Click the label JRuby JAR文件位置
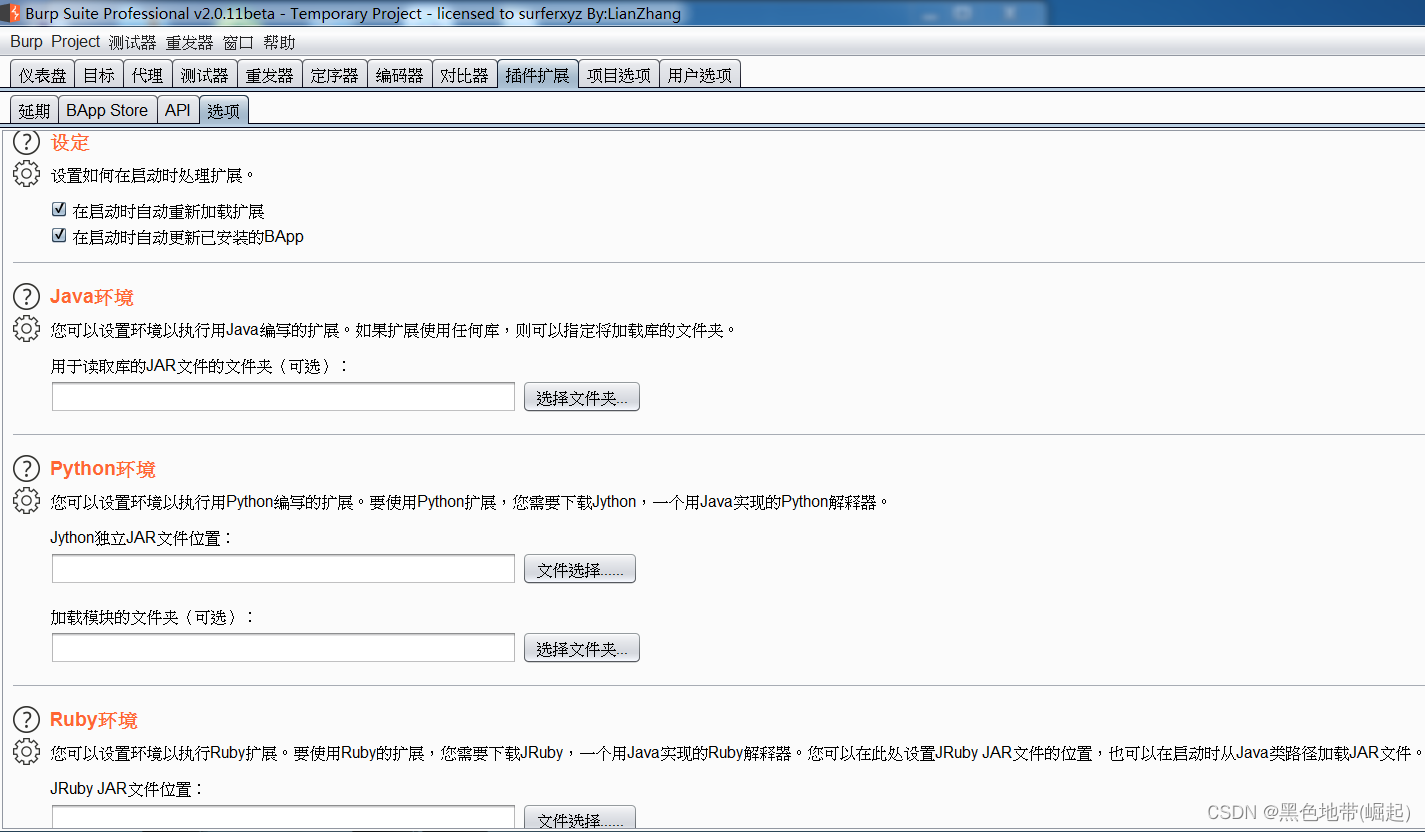This screenshot has height=832, width=1425. [127, 788]
